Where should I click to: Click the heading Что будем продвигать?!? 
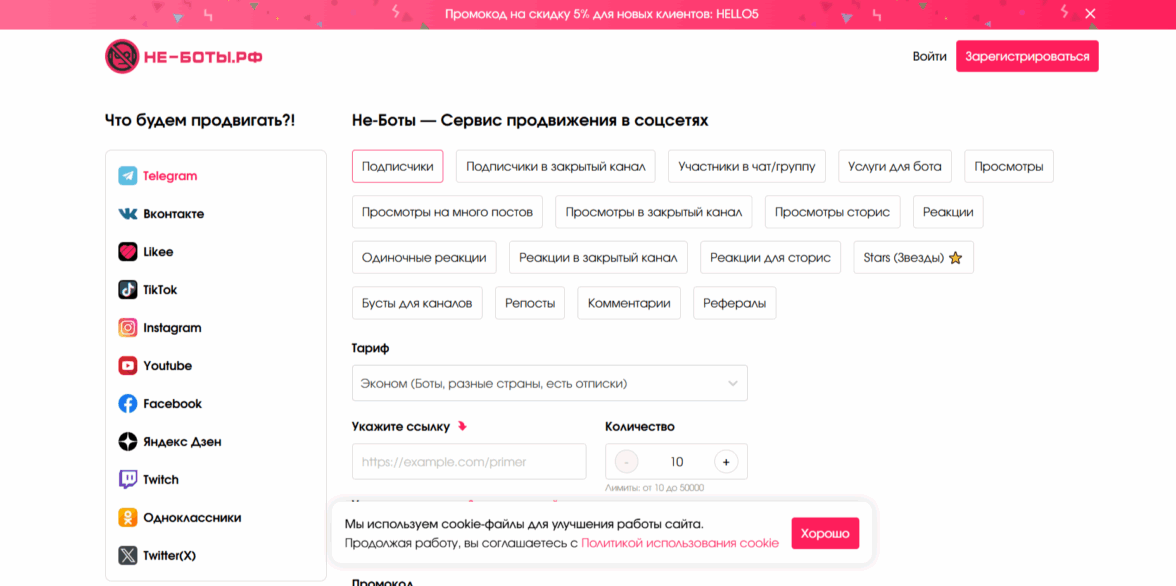[200, 120]
